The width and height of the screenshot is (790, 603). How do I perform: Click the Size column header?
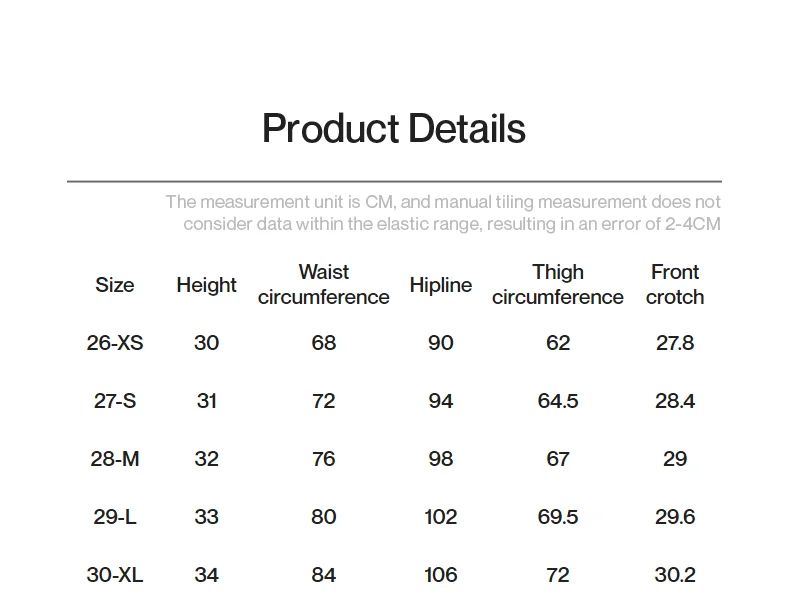(x=115, y=285)
